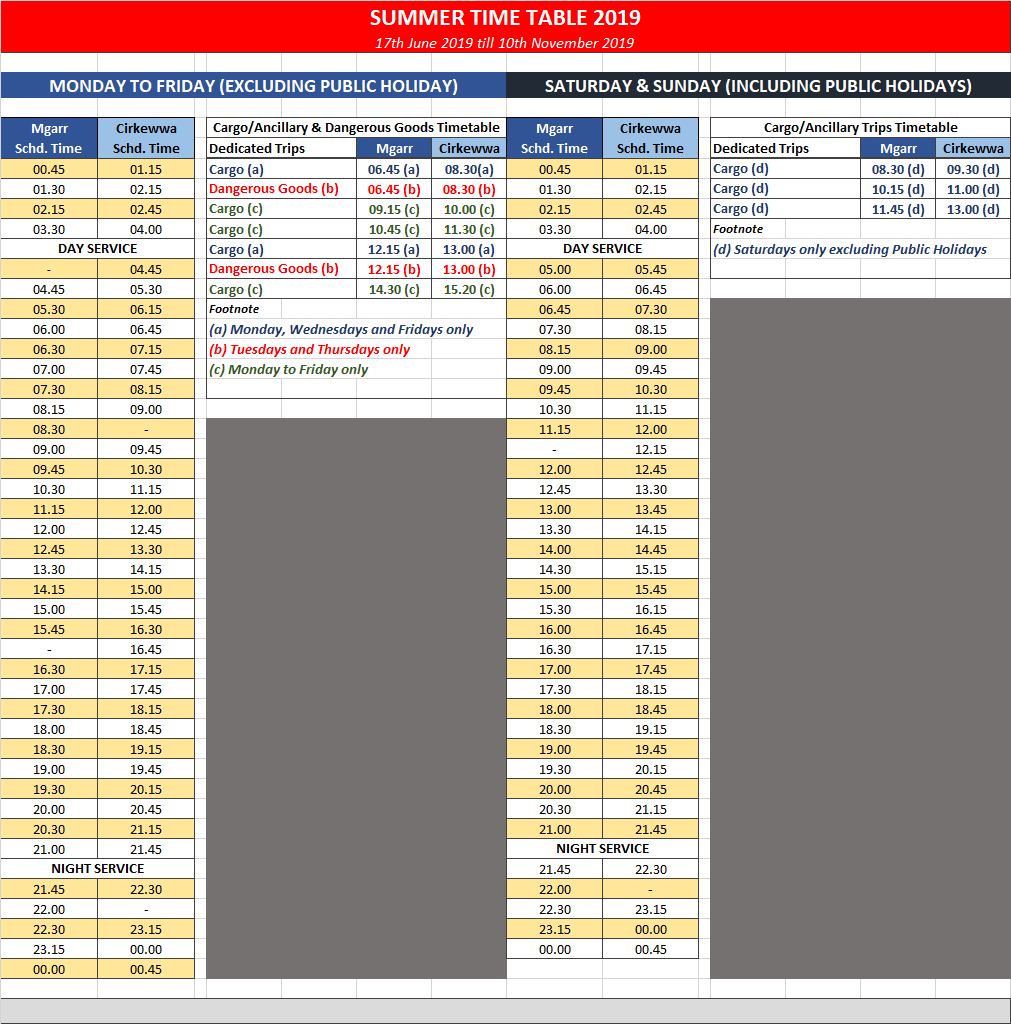Select the '11.00 (d)' Saturday cargo time
The height and width of the screenshot is (1024, 1011).
tap(973, 189)
